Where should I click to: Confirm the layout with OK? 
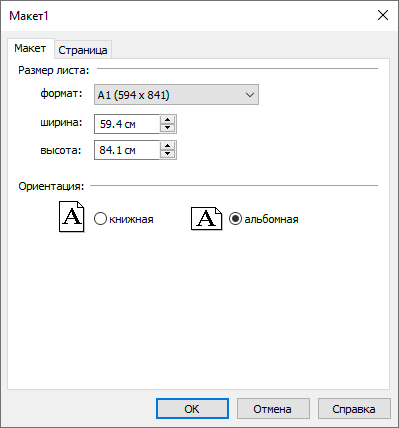coord(192,409)
